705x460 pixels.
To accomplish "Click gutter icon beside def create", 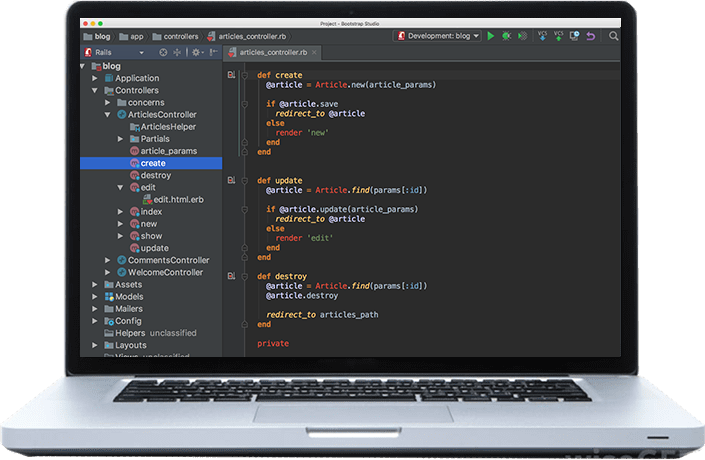I will (232, 75).
